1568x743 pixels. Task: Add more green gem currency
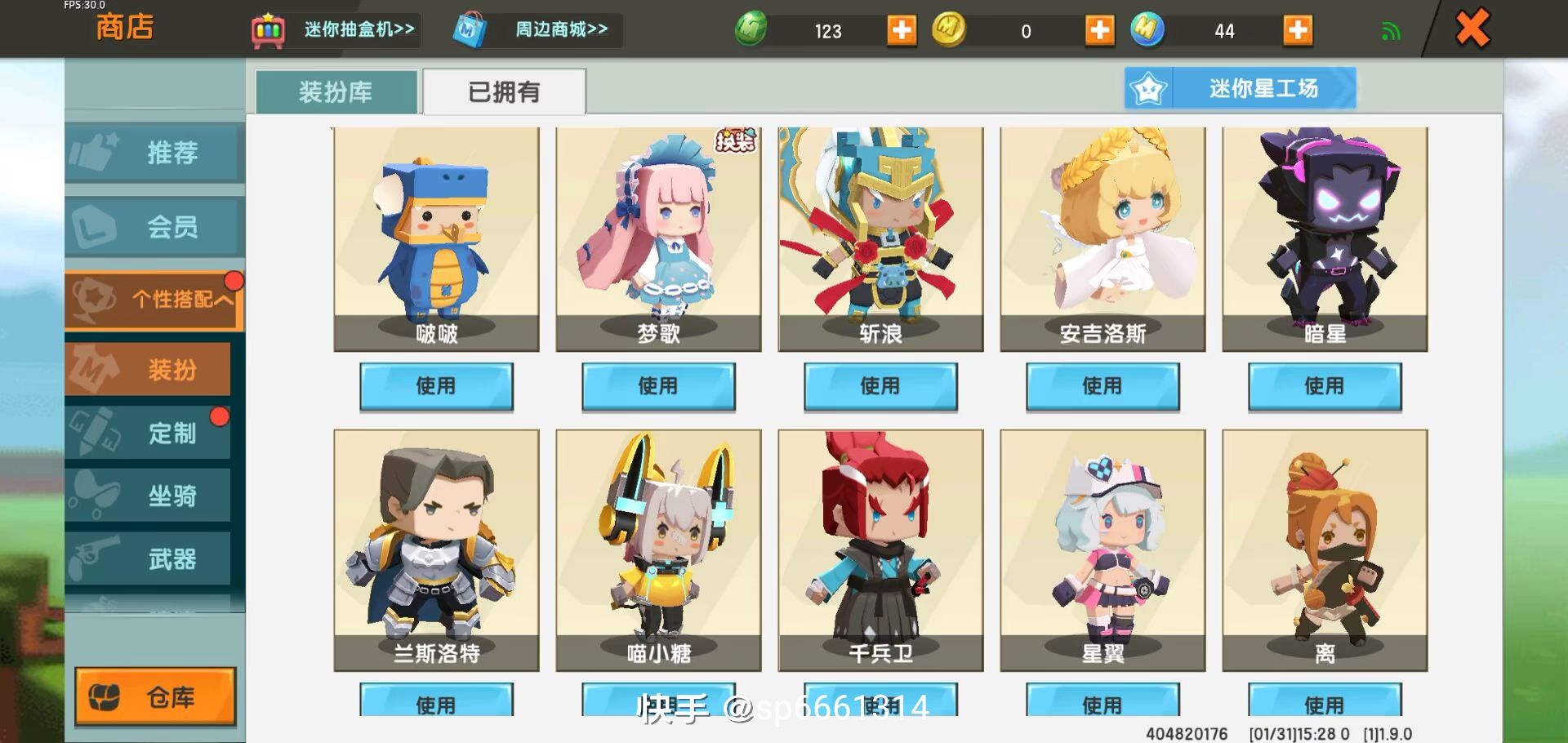coord(902,30)
